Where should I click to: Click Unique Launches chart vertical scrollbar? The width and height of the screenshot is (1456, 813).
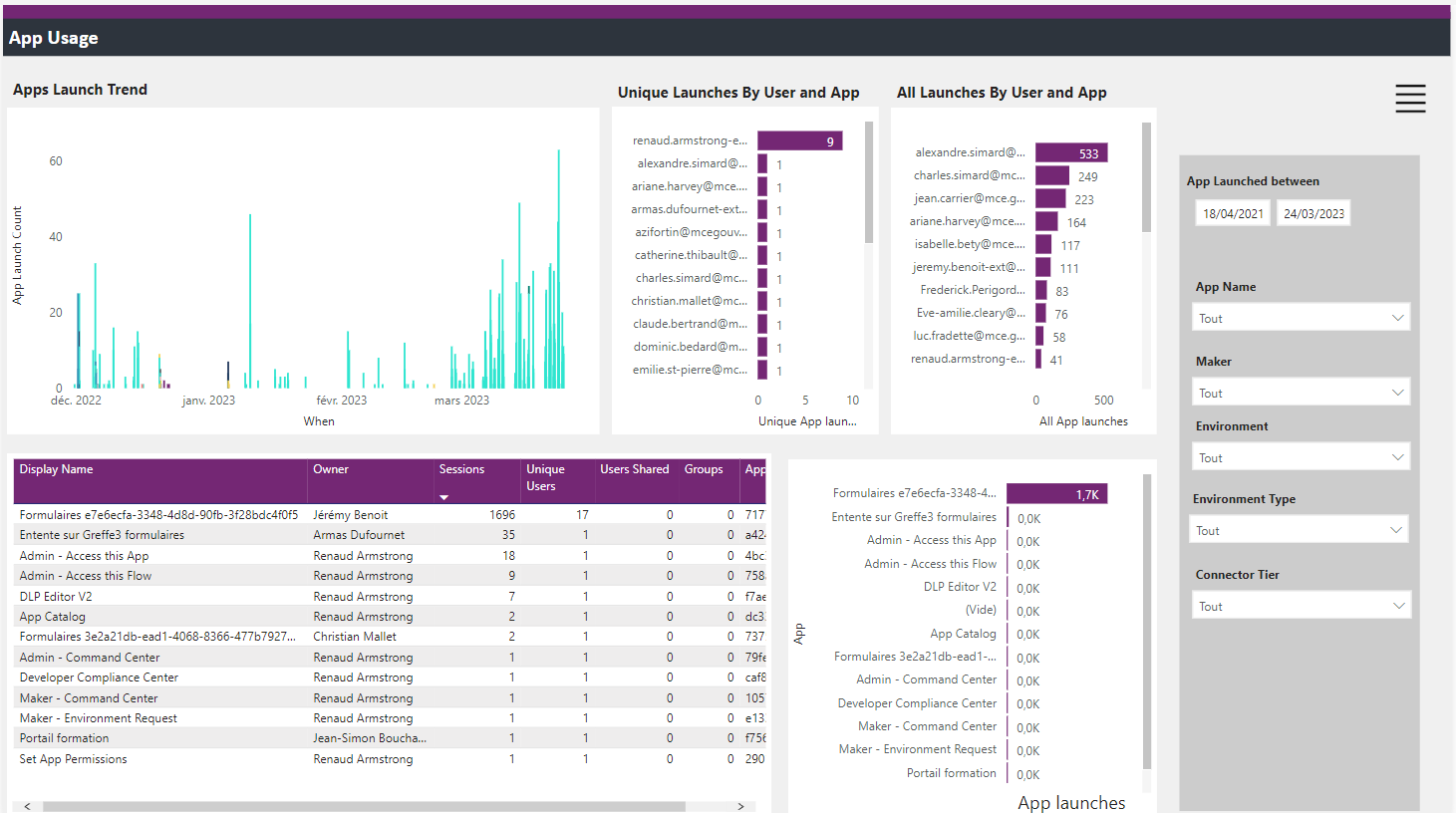click(869, 182)
